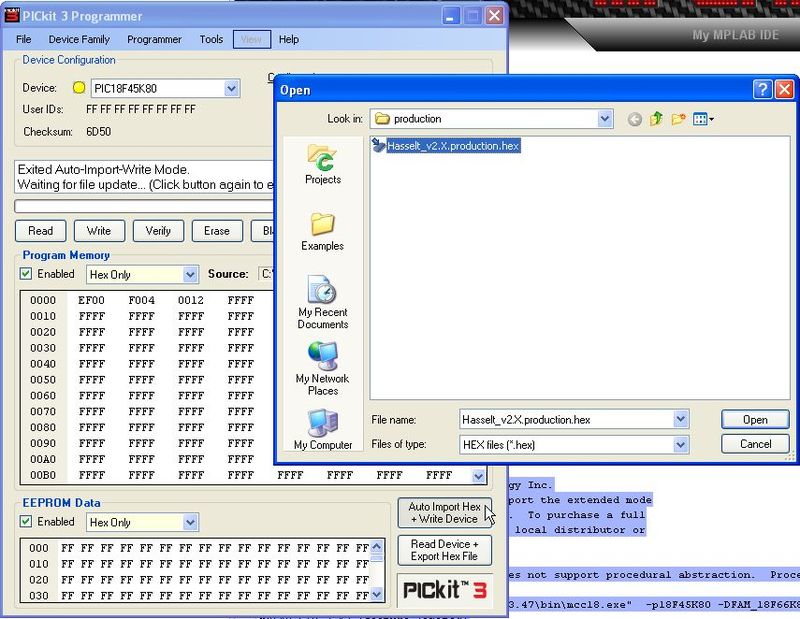Open the Look in folder dropdown
800x619 pixels.
604,118
